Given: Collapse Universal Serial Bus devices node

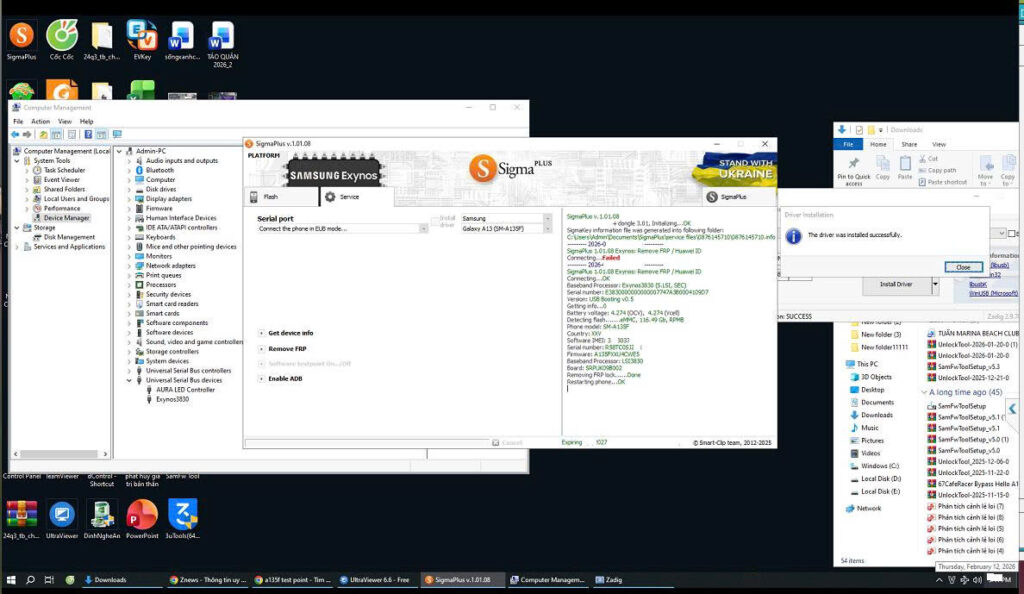Looking at the screenshot, I should [x=129, y=380].
